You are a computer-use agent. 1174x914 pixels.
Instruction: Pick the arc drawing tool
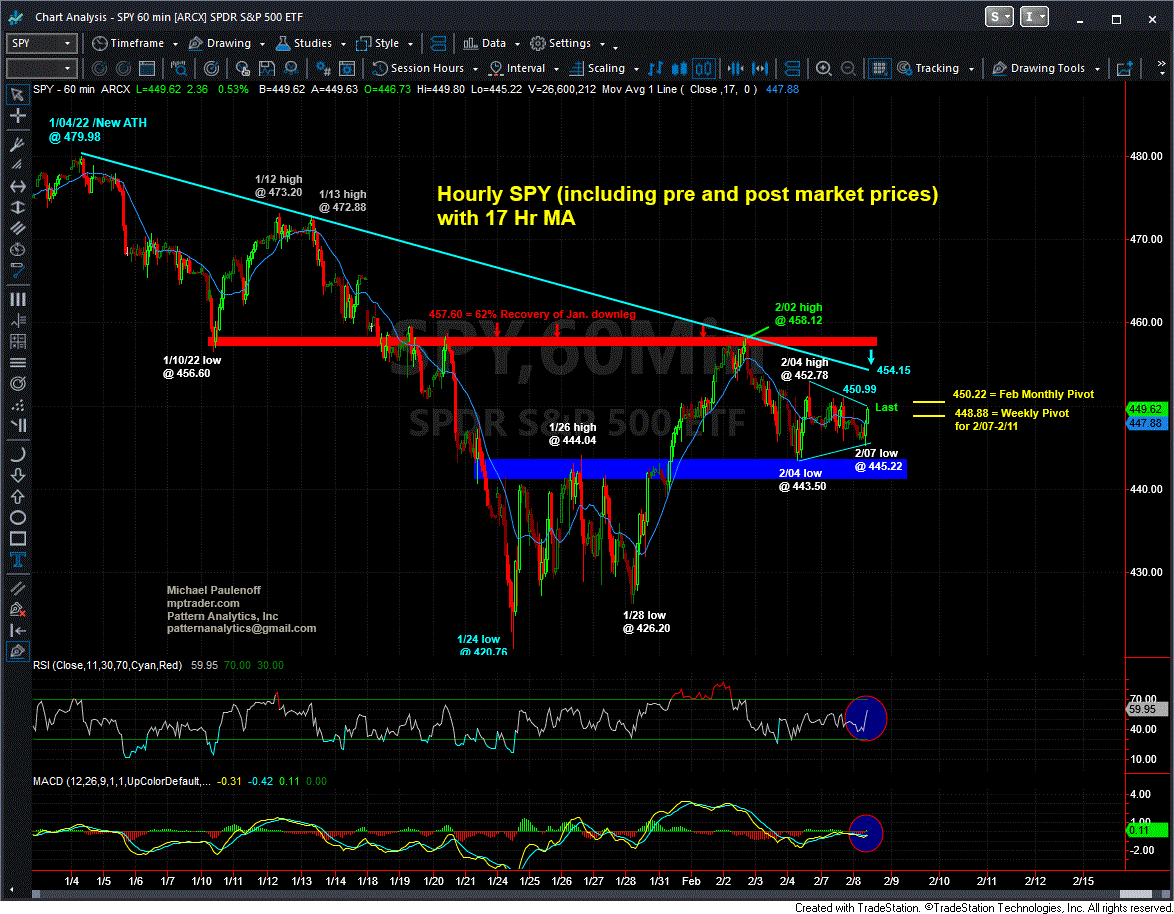click(x=17, y=454)
